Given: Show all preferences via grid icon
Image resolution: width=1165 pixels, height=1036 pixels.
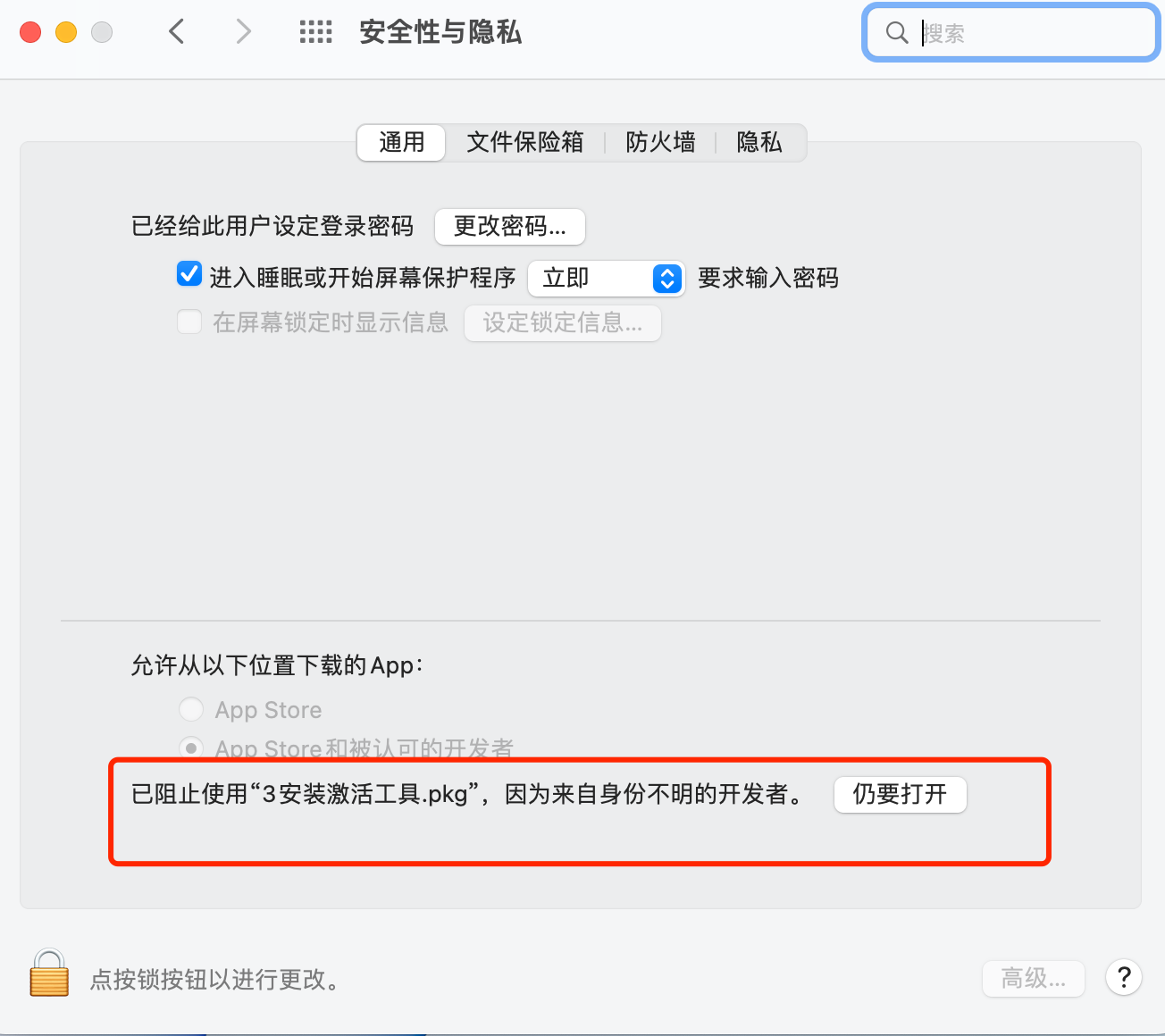Looking at the screenshot, I should (x=315, y=32).
